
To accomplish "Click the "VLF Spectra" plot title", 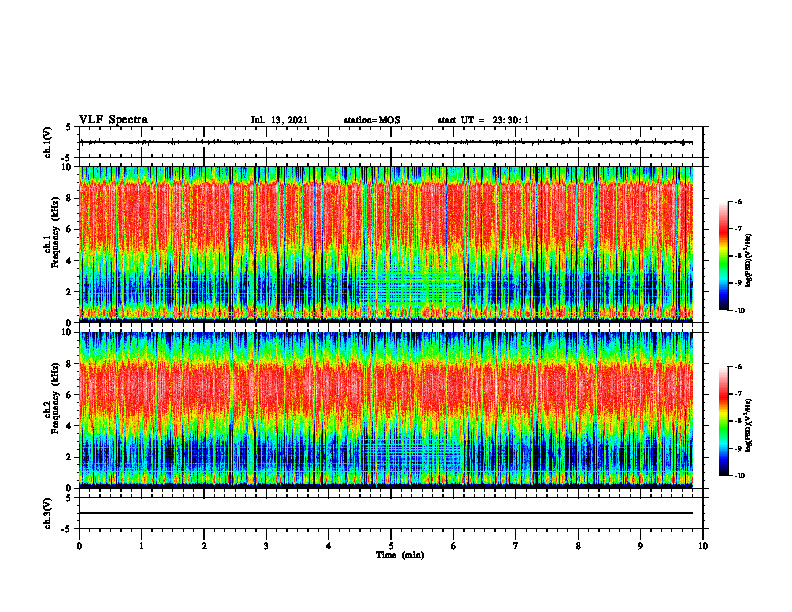I will 113,120.
